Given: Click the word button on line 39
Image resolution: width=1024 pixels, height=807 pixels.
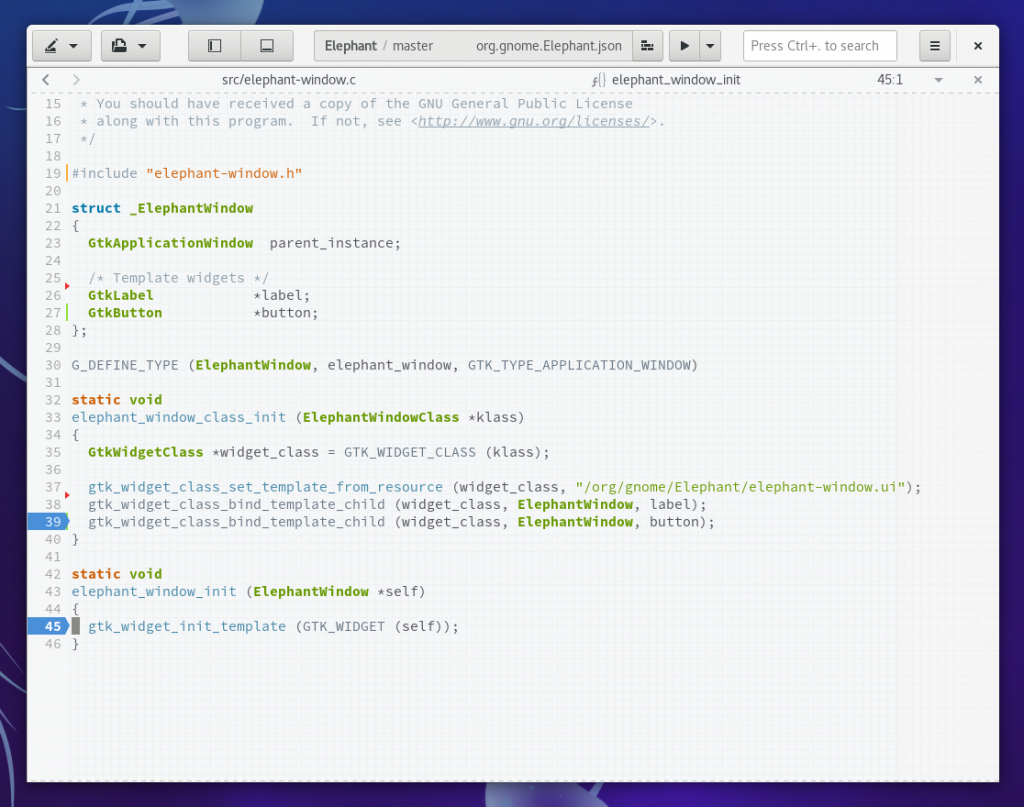Looking at the screenshot, I should (674, 522).
